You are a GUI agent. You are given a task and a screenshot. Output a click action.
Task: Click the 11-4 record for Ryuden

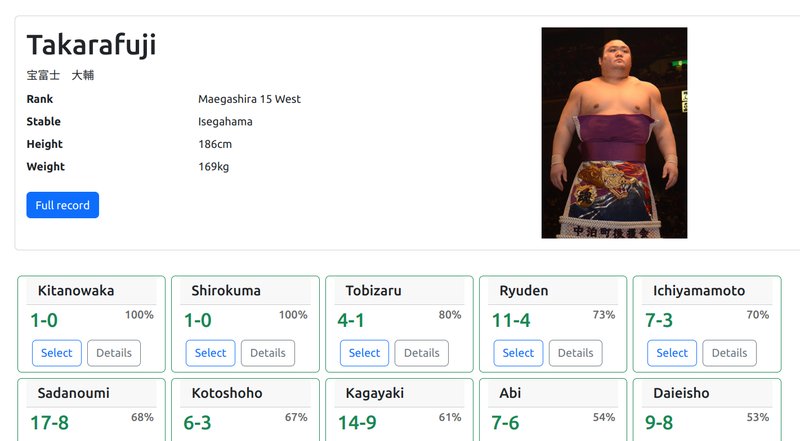(x=511, y=321)
